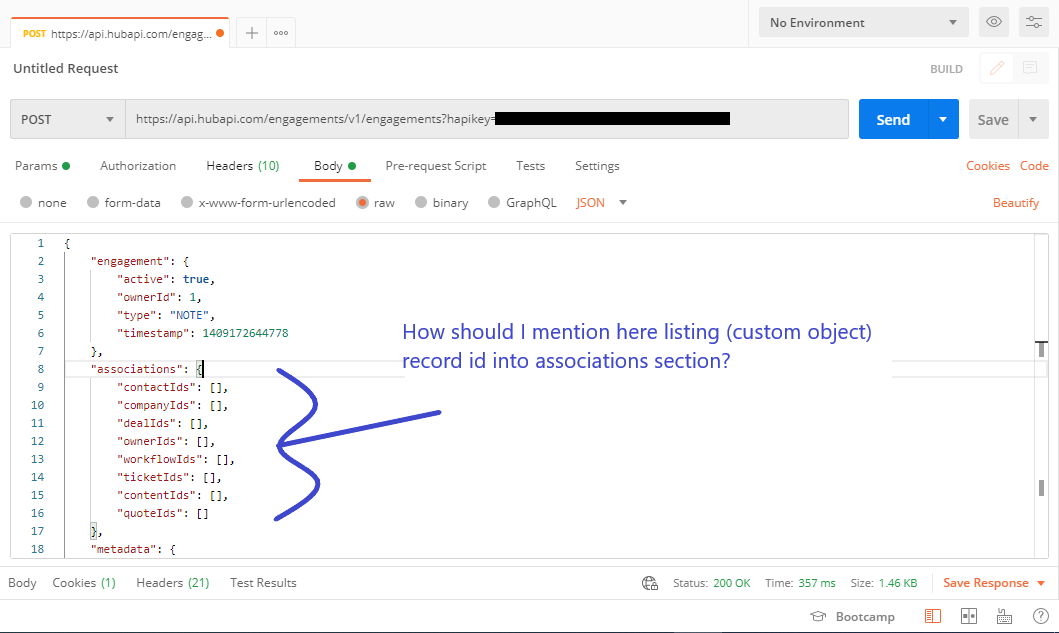1059x633 pixels.
Task: Click the environment quick look eye icon
Action: [993, 22]
